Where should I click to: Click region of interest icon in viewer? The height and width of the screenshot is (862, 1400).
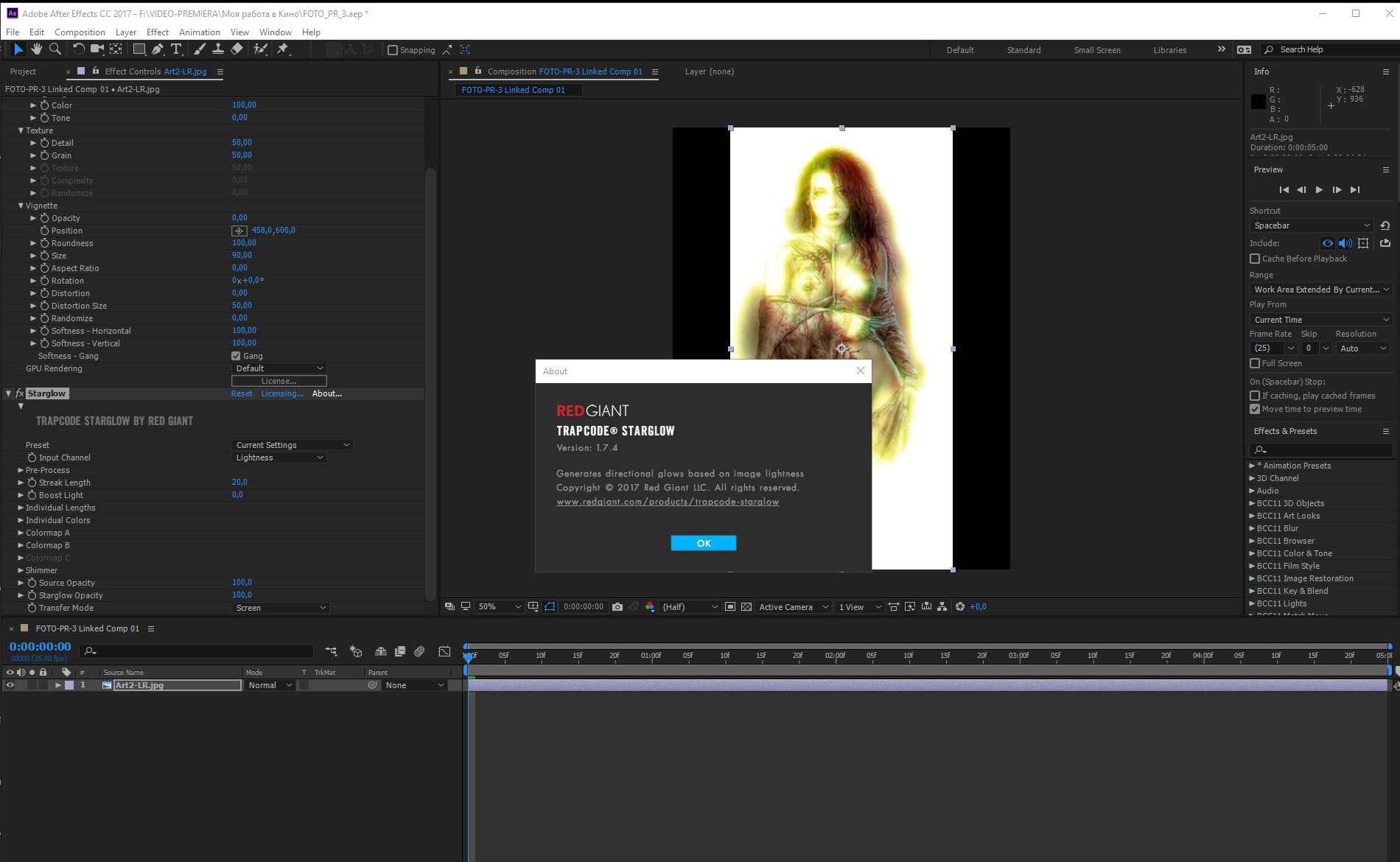tap(730, 607)
